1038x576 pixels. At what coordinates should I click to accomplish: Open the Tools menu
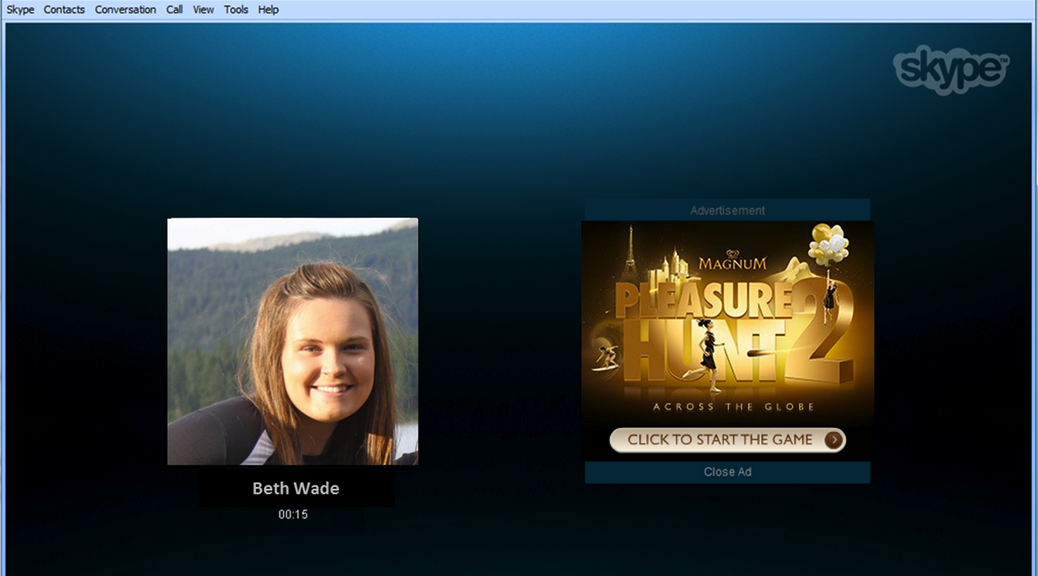tap(236, 10)
